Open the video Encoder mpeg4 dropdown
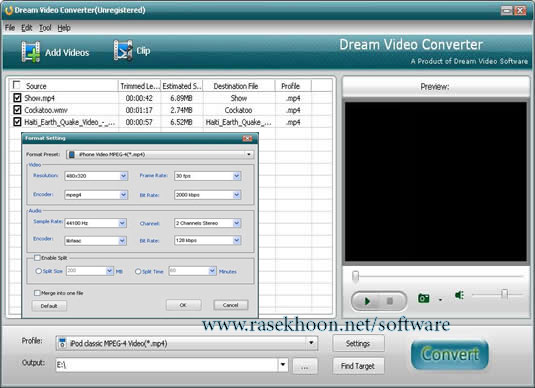 coord(124,195)
